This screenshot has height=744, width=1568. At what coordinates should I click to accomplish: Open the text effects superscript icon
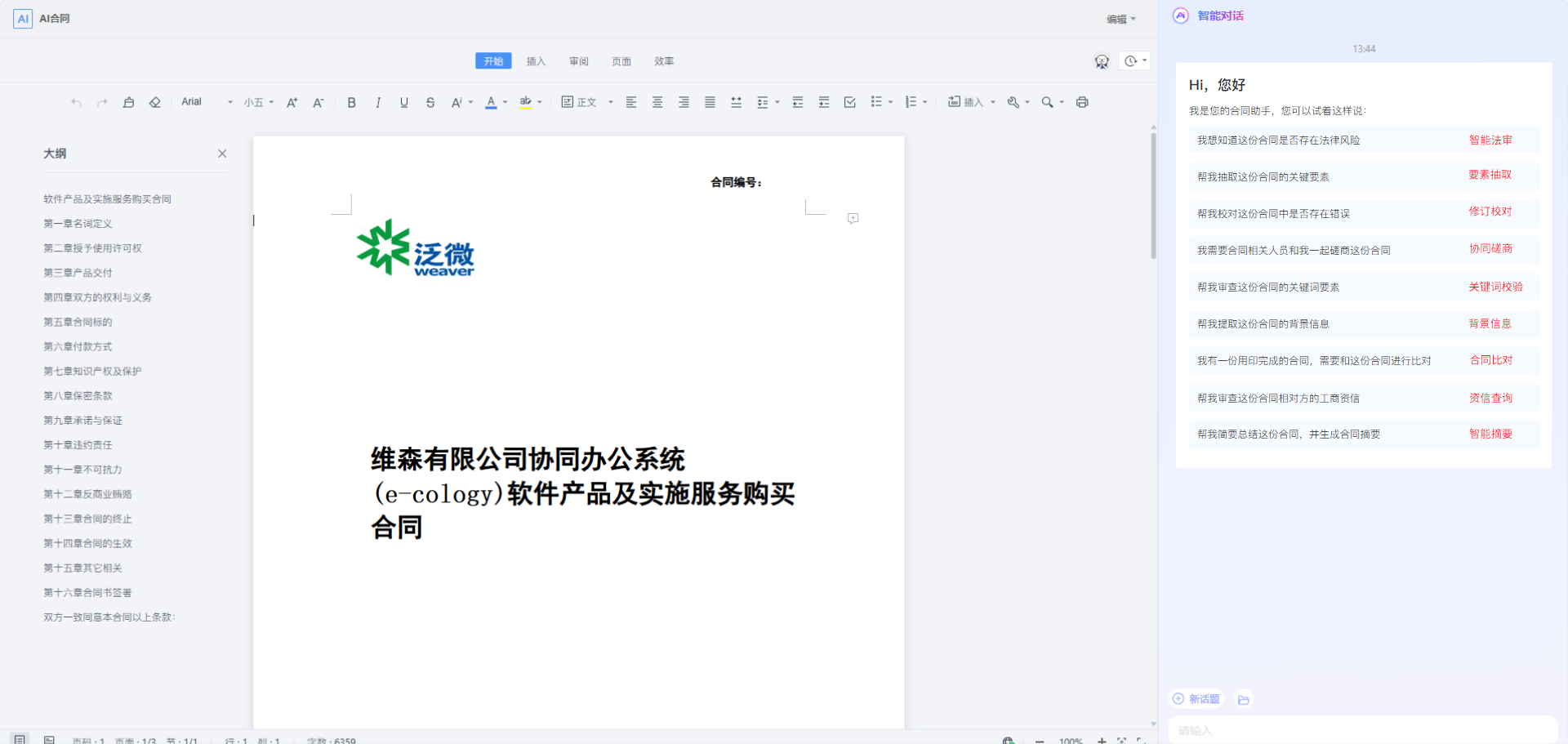pos(457,102)
